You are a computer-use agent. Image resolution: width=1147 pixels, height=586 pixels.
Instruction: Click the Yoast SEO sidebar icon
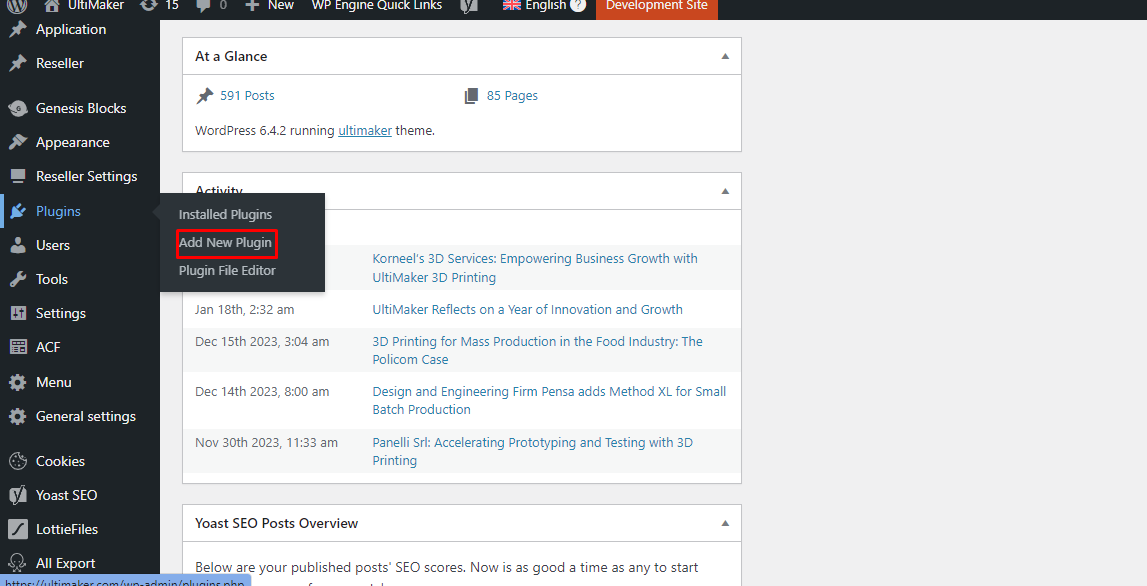pos(18,495)
